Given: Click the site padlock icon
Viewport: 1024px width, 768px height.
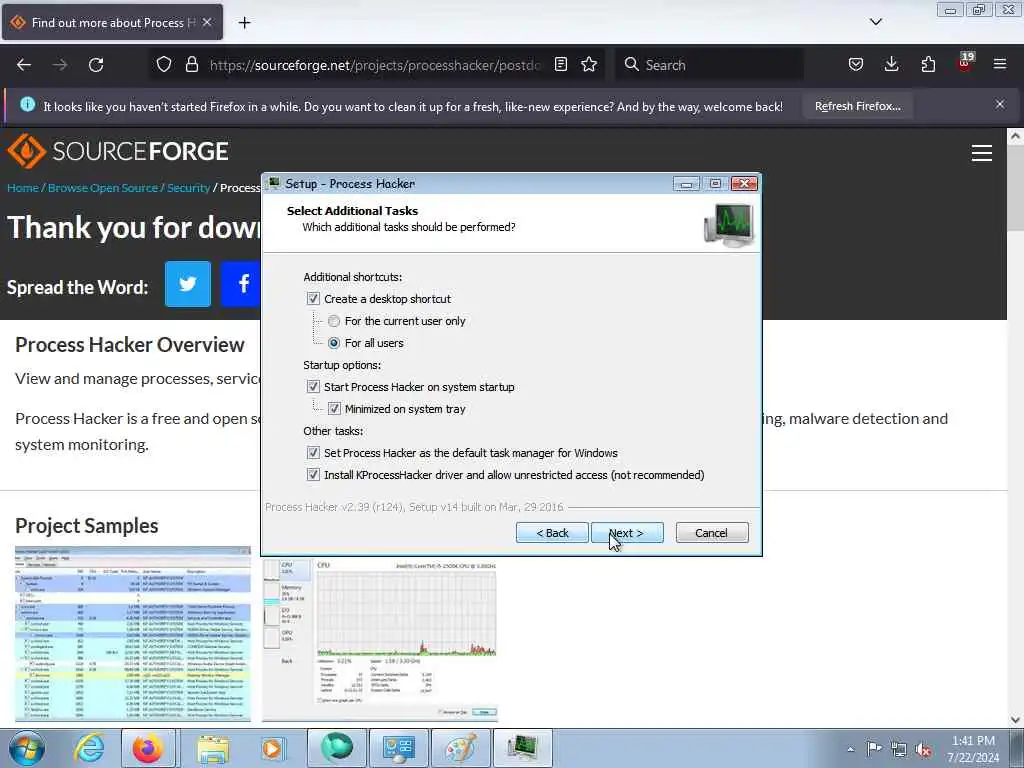Looking at the screenshot, I should coord(191,64).
